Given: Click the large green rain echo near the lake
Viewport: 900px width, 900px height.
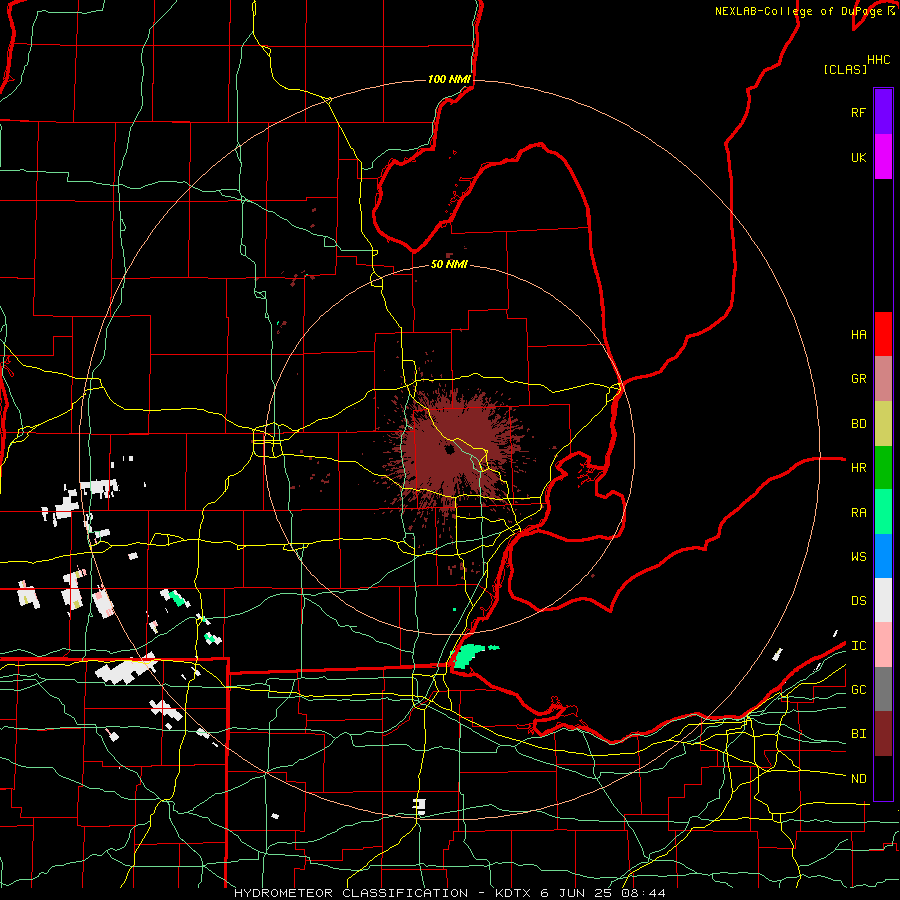Looking at the screenshot, I should [x=470, y=655].
